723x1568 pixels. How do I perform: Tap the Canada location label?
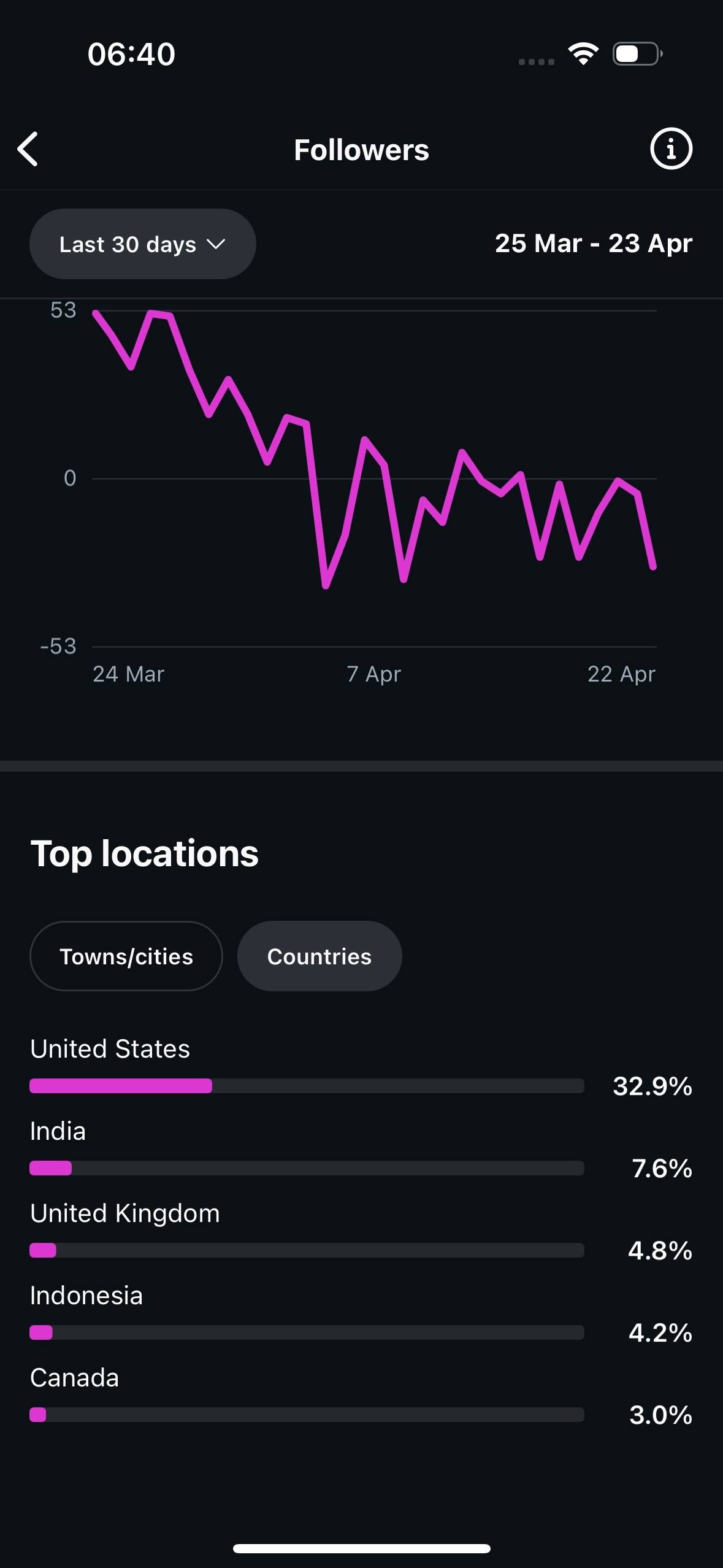click(x=74, y=1378)
